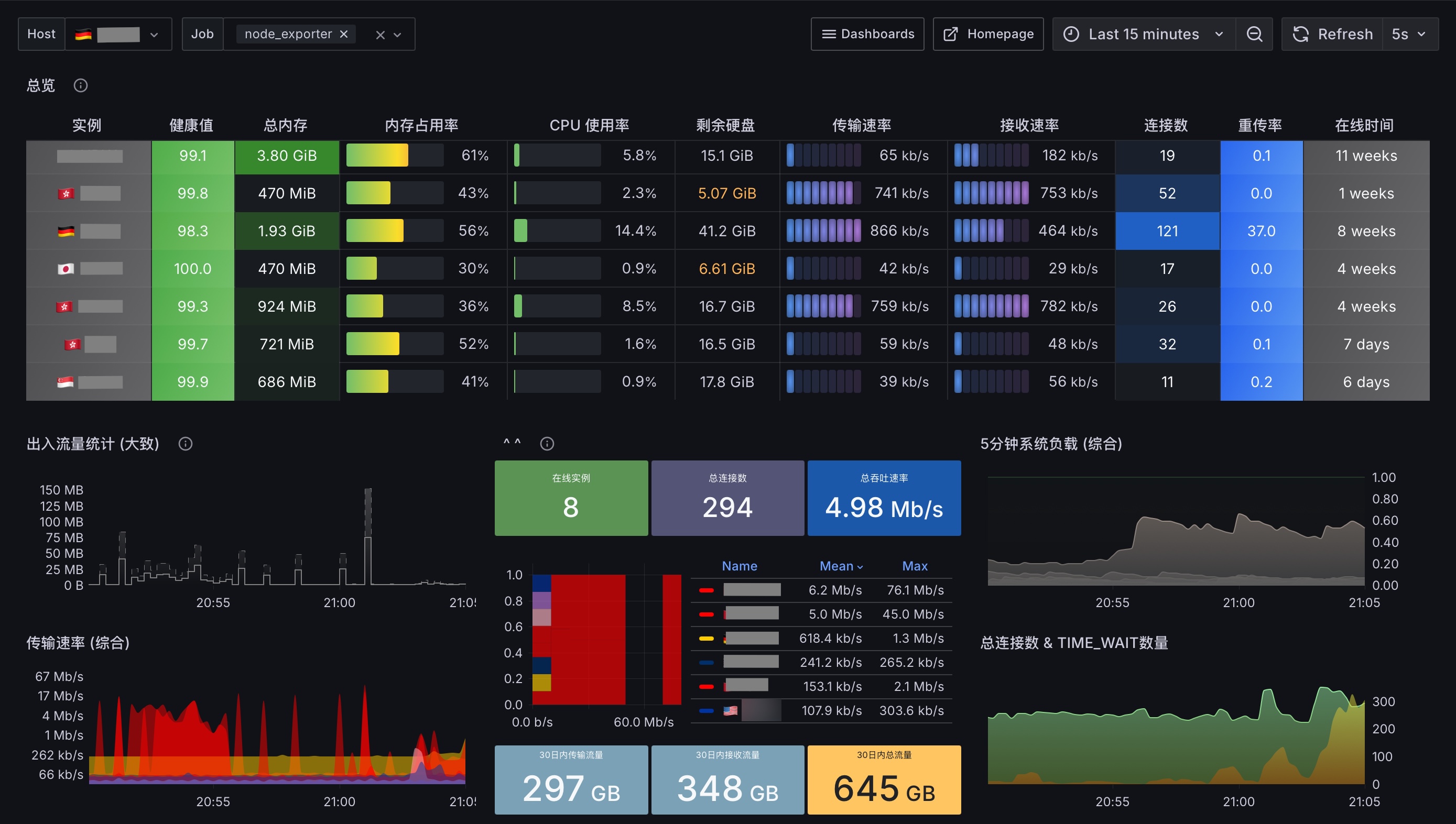
Task: Click the clock icon in time picker
Action: [1070, 34]
